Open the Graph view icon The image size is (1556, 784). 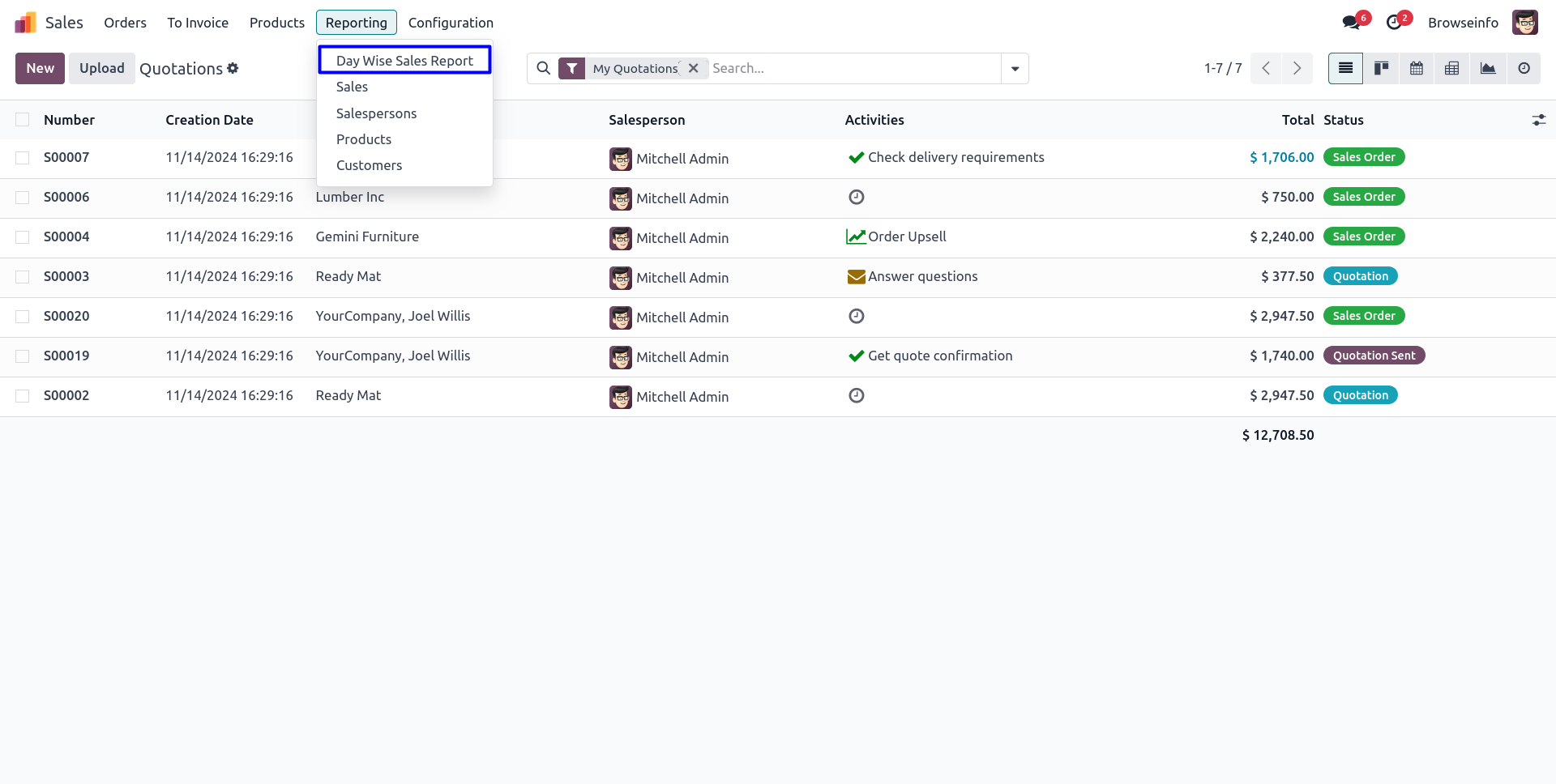coord(1488,69)
